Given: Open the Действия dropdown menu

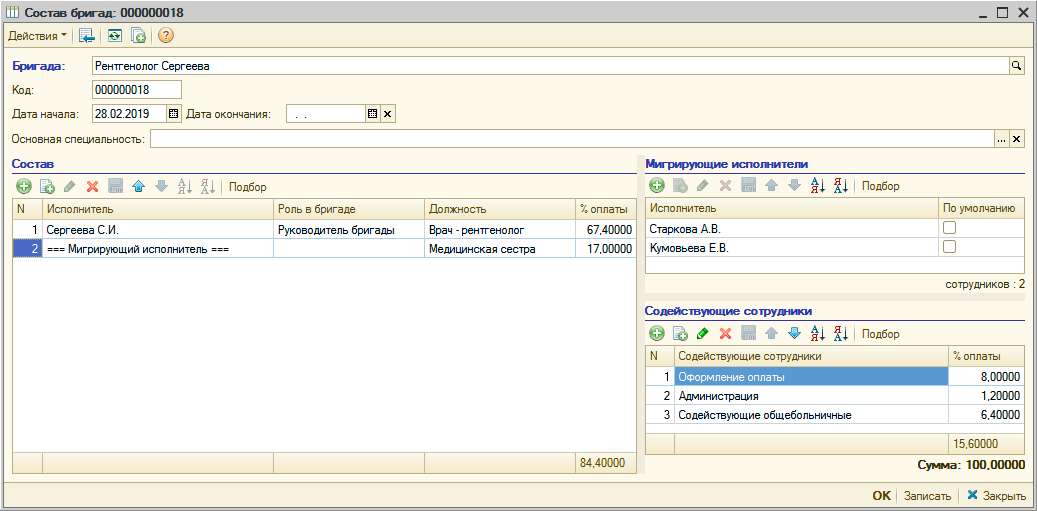Looking at the screenshot, I should coord(38,36).
